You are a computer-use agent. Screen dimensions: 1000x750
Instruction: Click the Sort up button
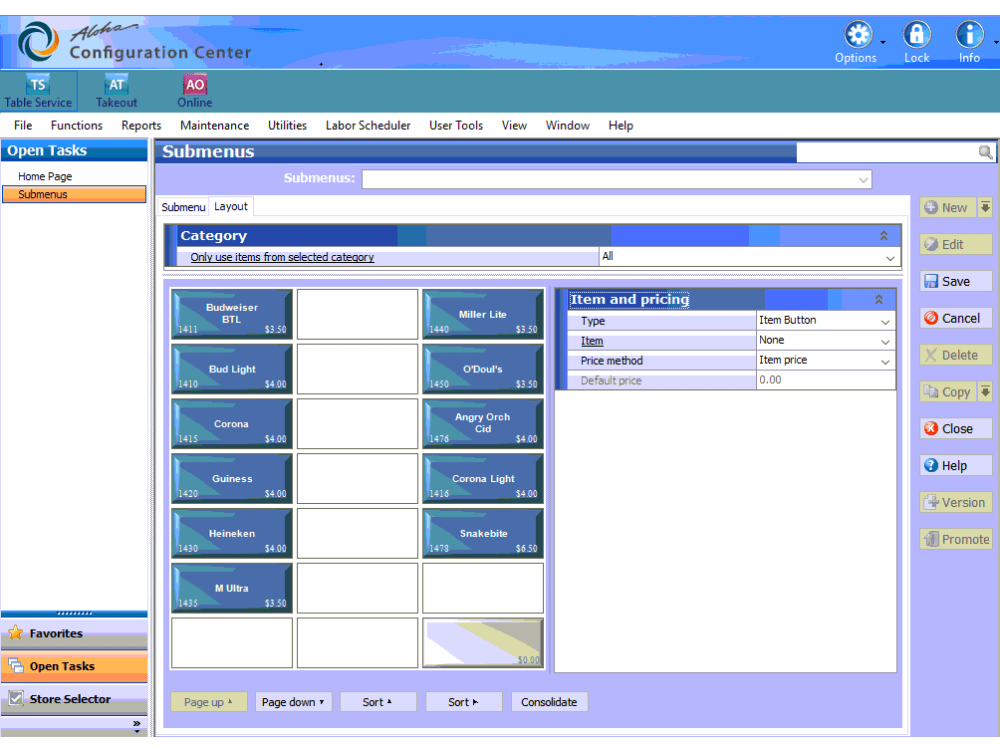point(378,702)
